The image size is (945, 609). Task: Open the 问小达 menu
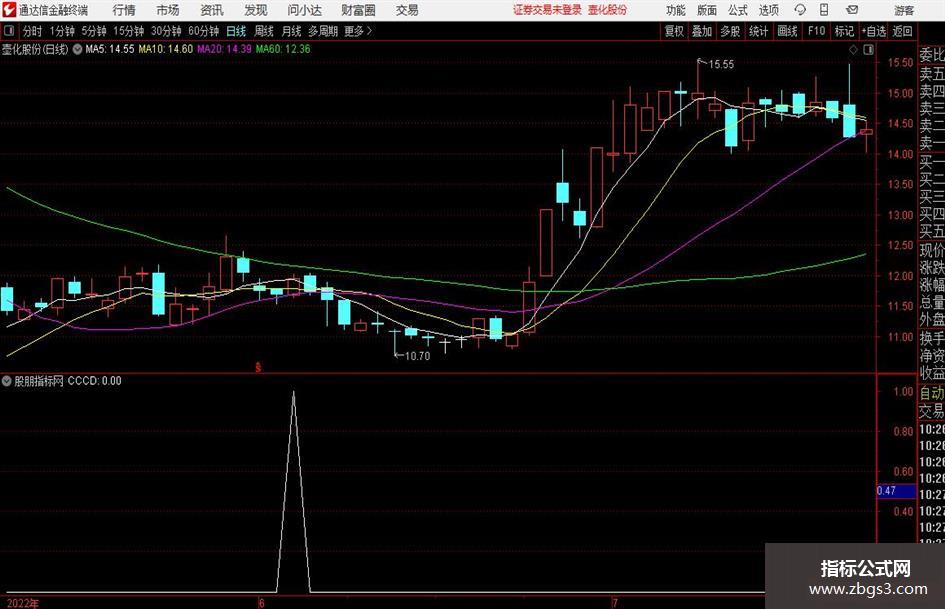[x=304, y=10]
